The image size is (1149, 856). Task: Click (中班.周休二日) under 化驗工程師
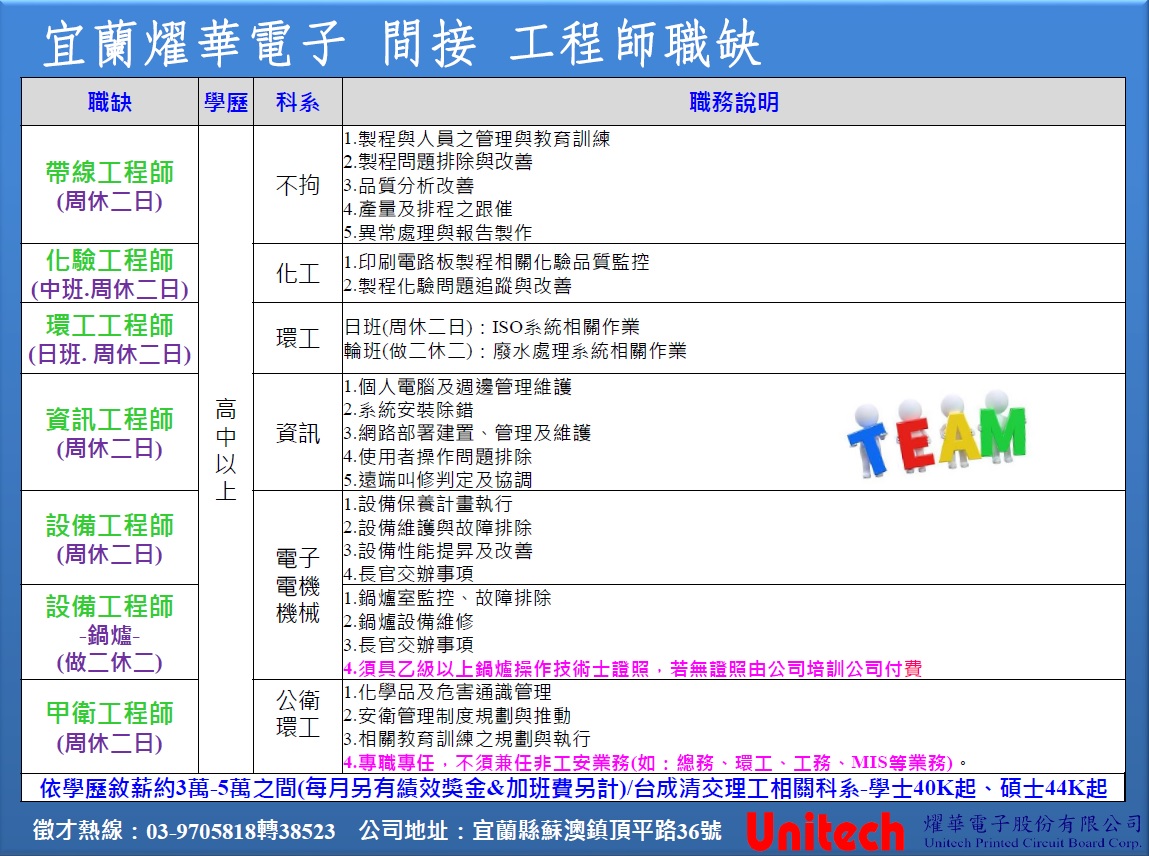110,289
